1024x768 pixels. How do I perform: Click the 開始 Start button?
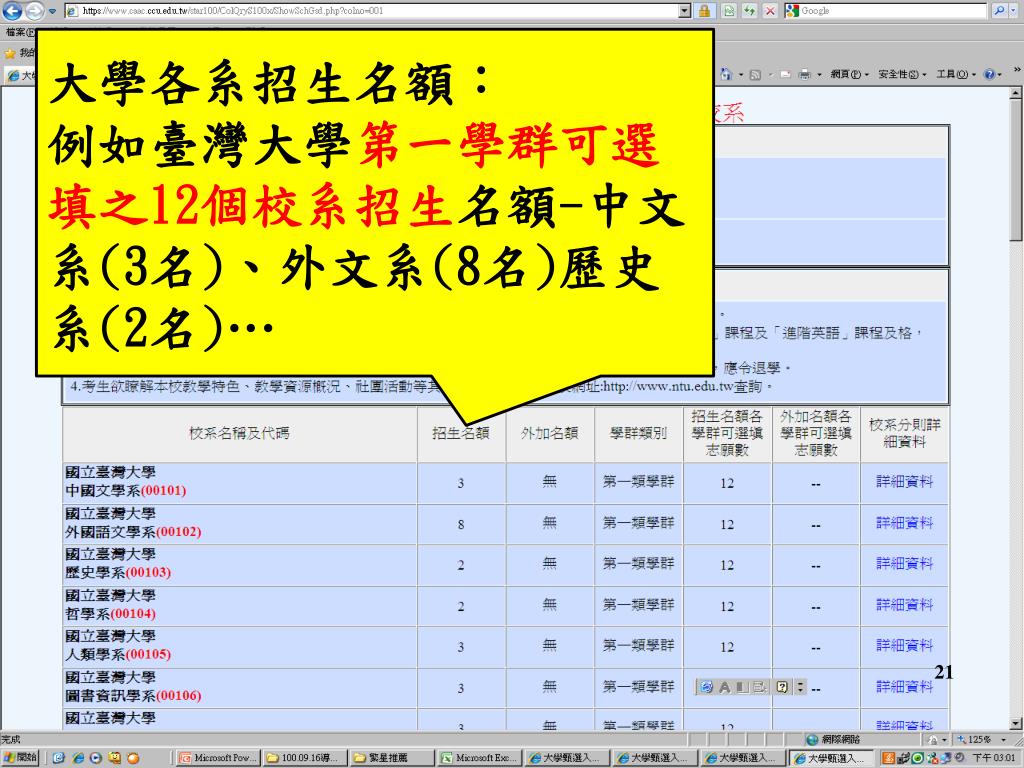20,758
